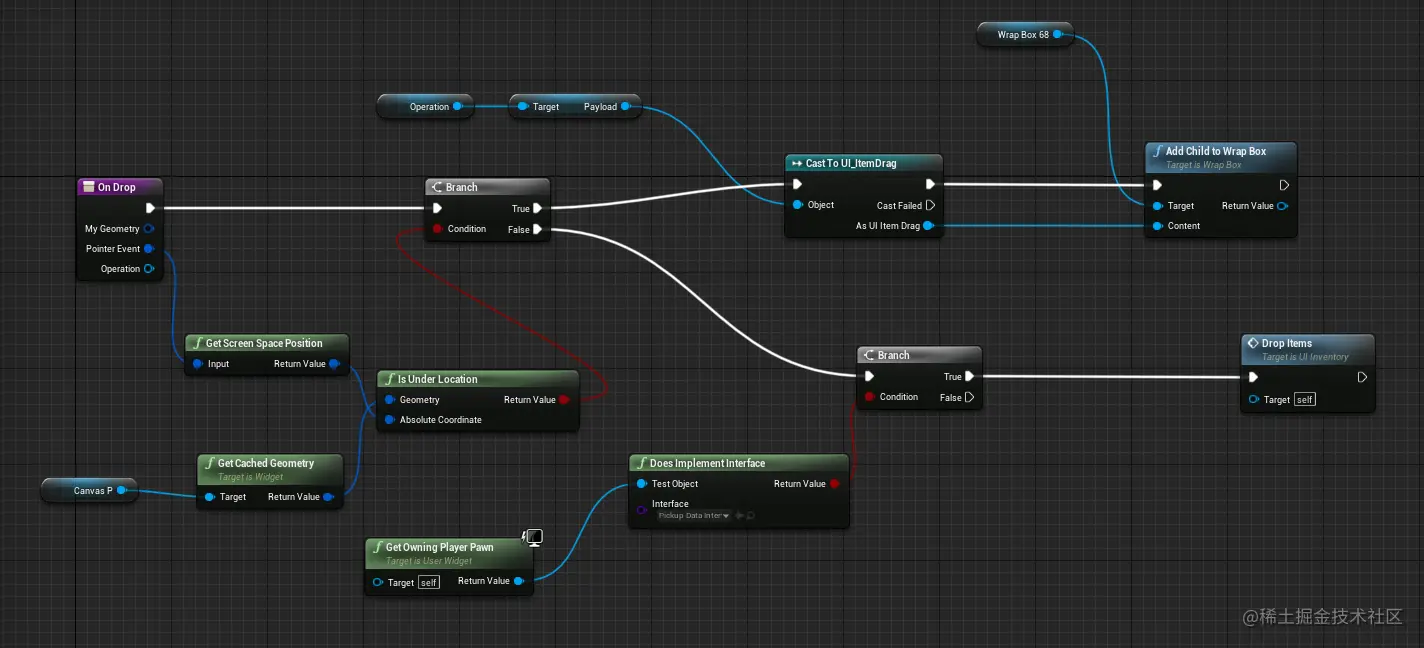Click the Target self pin on Drop Items
Viewport: 1424px width, 648px height.
pos(1253,400)
